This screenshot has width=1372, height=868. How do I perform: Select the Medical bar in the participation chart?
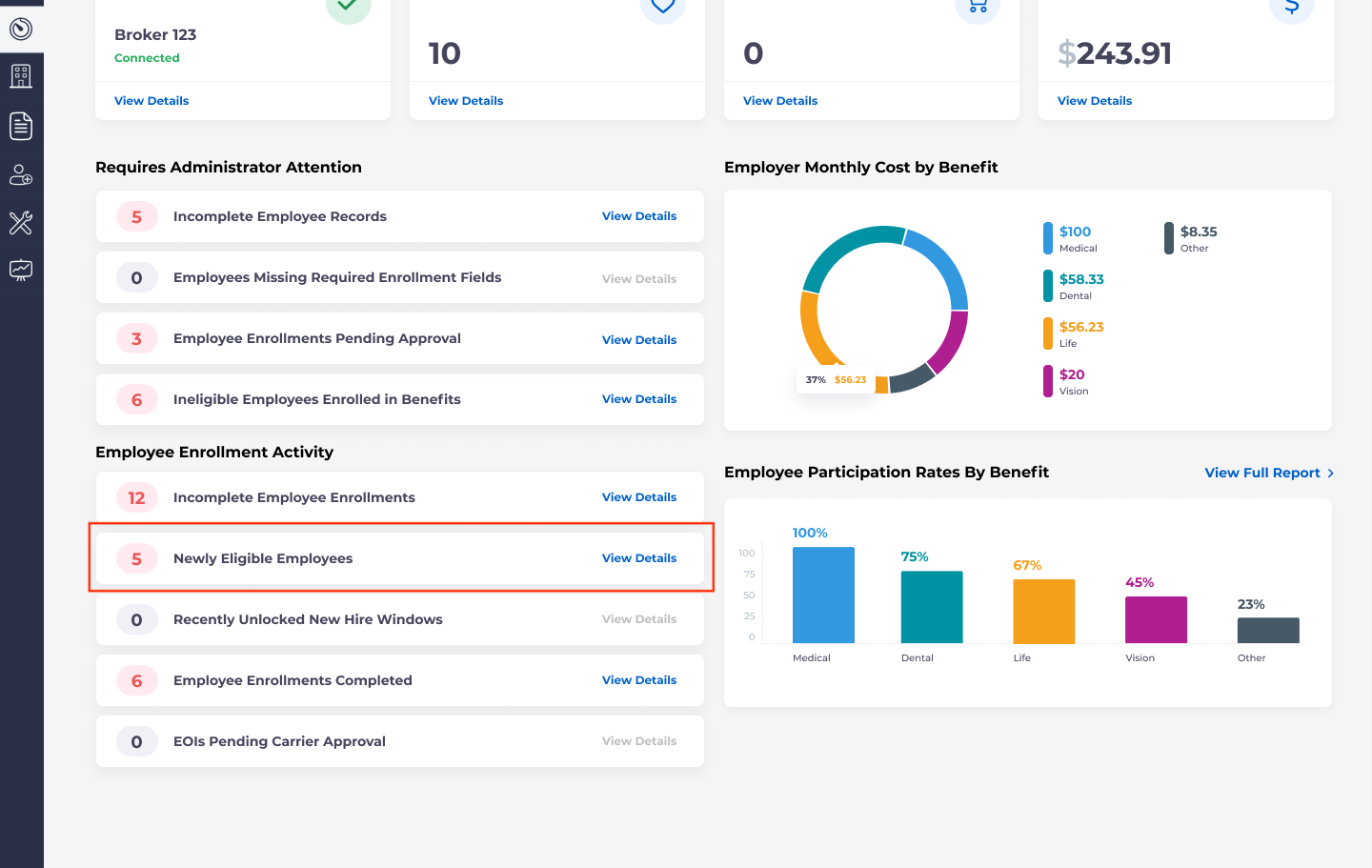coord(822,594)
